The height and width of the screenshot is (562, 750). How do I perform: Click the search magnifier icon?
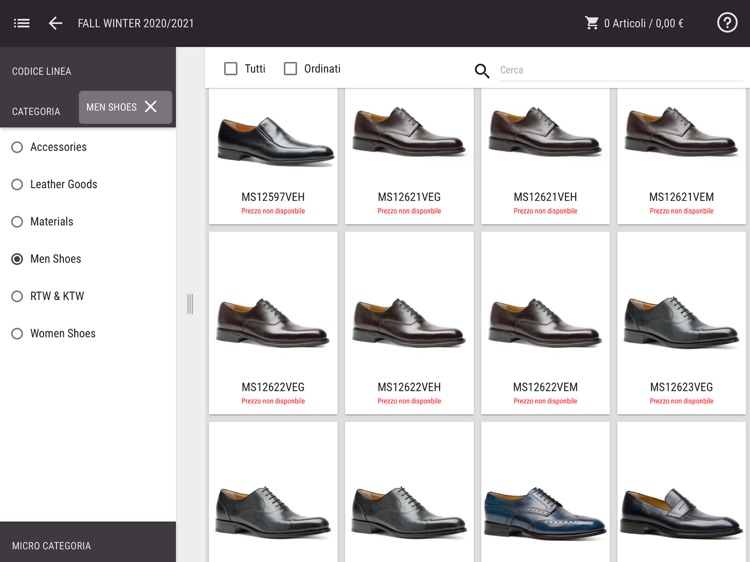(482, 71)
